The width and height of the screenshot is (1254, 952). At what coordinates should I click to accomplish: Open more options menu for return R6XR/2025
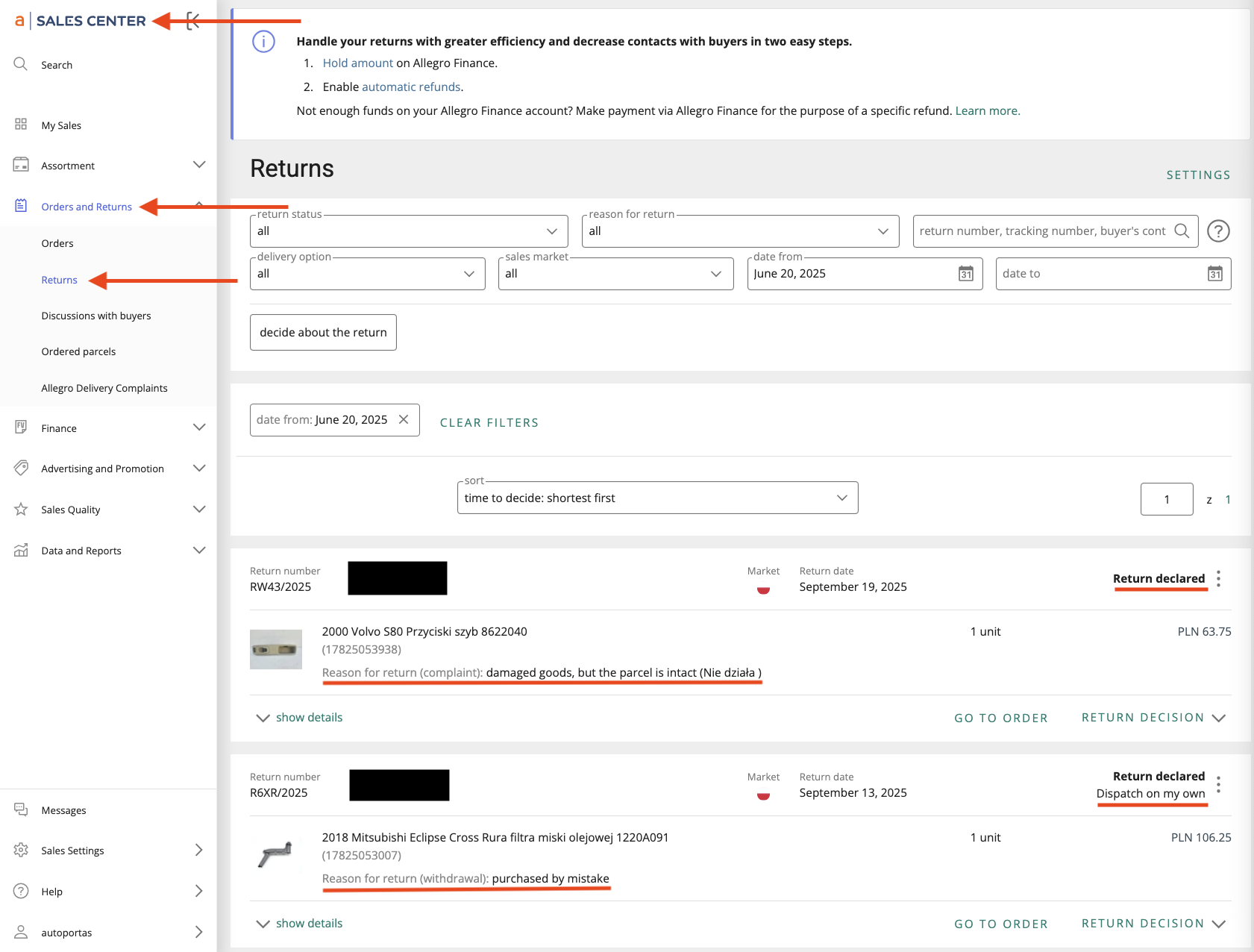click(x=1218, y=785)
